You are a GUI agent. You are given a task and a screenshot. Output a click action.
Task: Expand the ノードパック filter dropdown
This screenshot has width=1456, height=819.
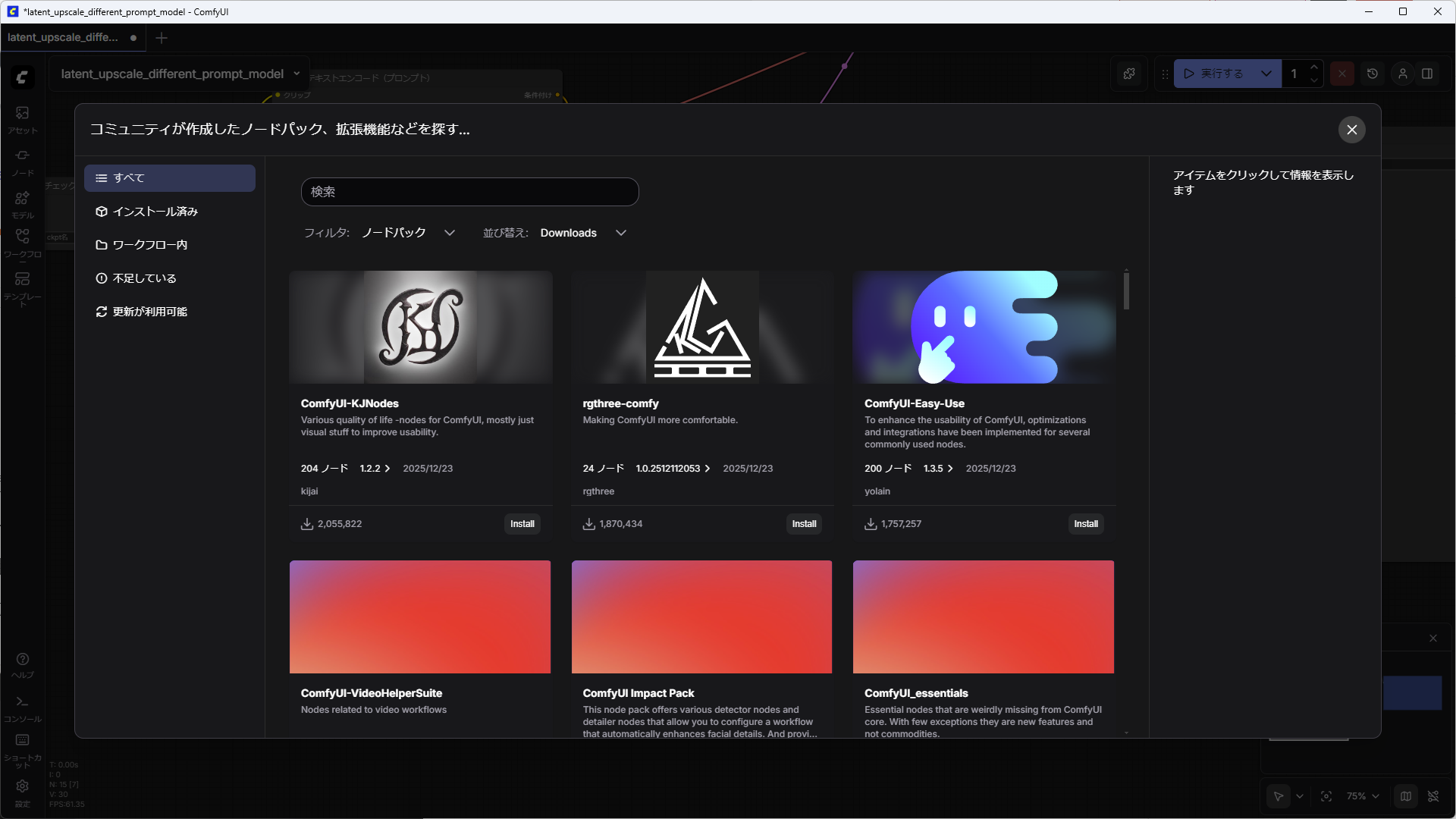pos(449,233)
